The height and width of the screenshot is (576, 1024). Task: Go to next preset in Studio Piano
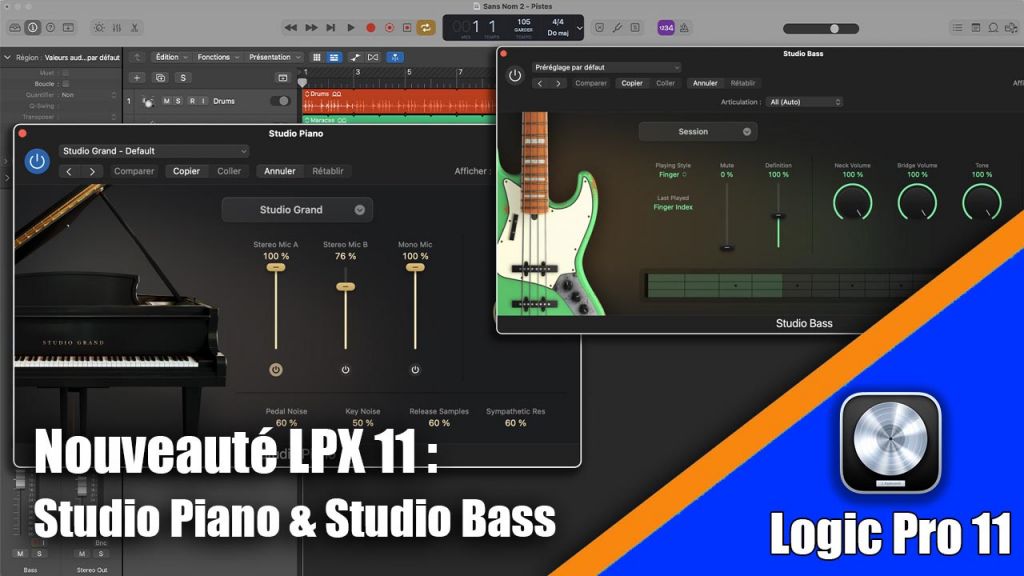(x=92, y=171)
